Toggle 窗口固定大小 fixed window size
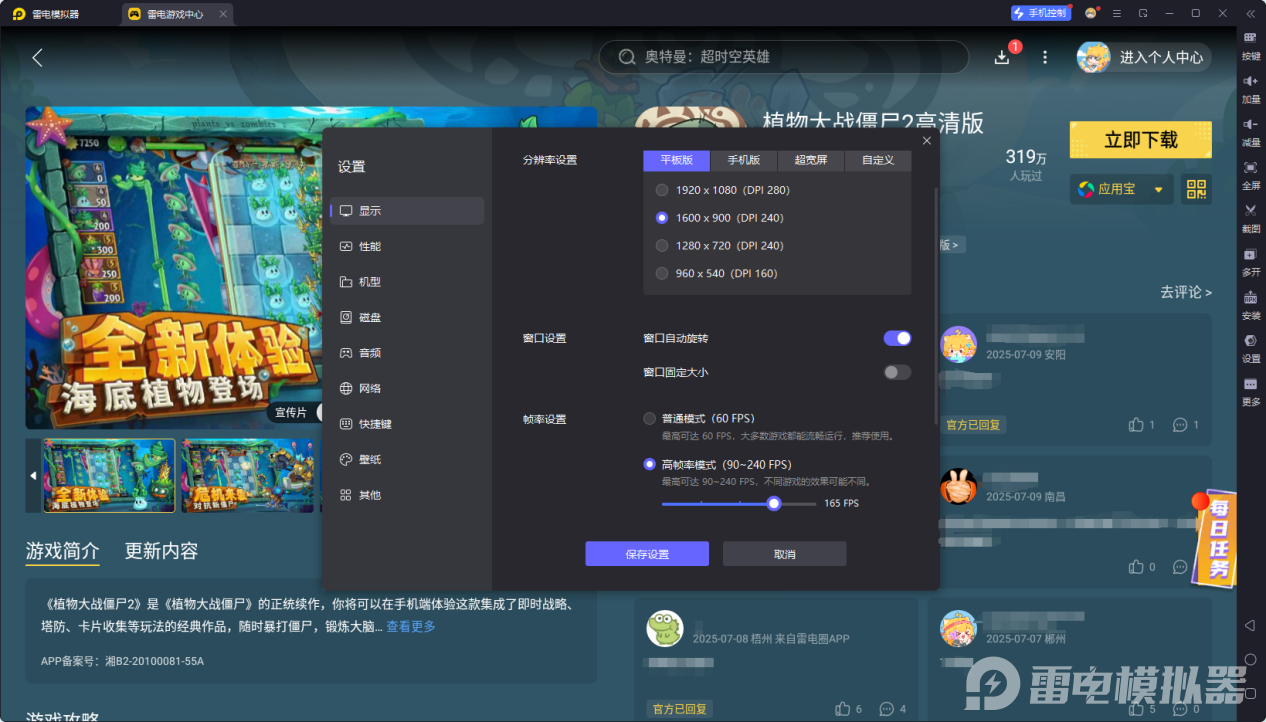1266x722 pixels. tap(896, 371)
